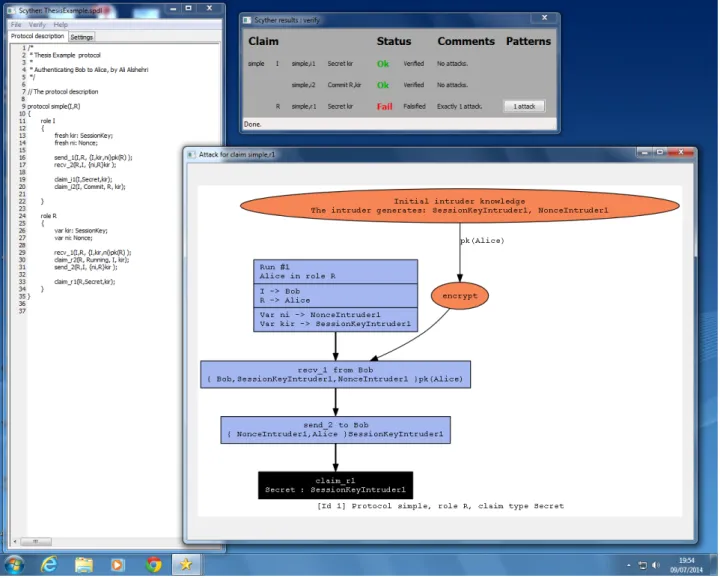Close the Scyther results window
The width and height of the screenshot is (720, 578).
[546, 18]
